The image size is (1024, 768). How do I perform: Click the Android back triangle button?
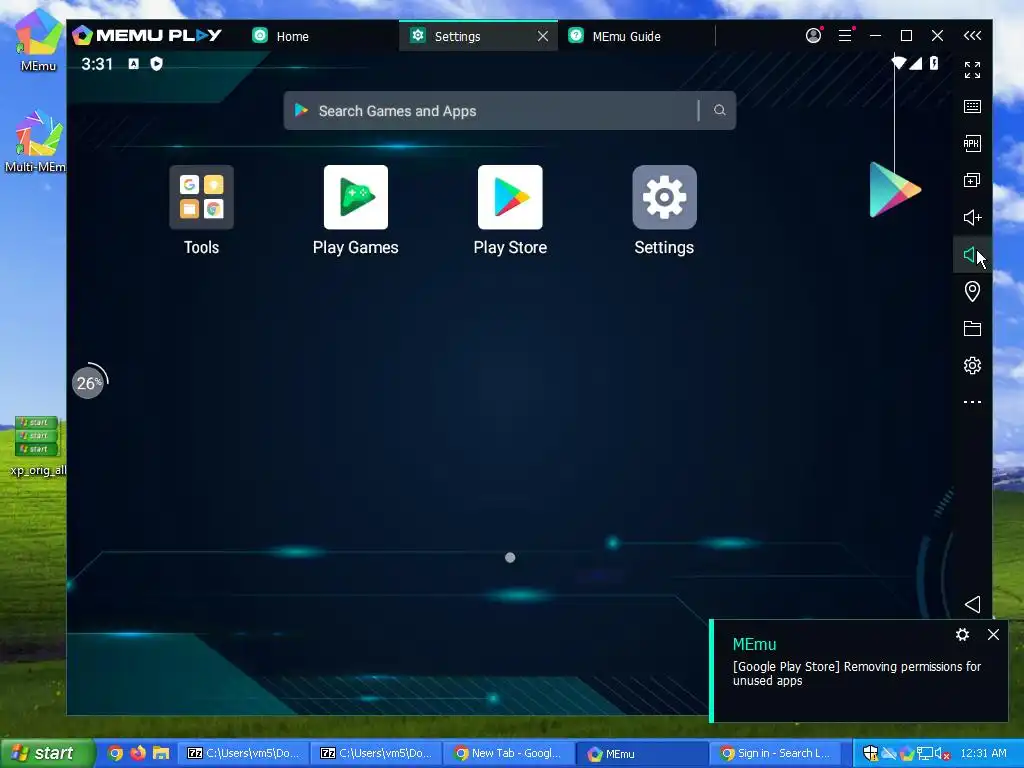coord(972,604)
